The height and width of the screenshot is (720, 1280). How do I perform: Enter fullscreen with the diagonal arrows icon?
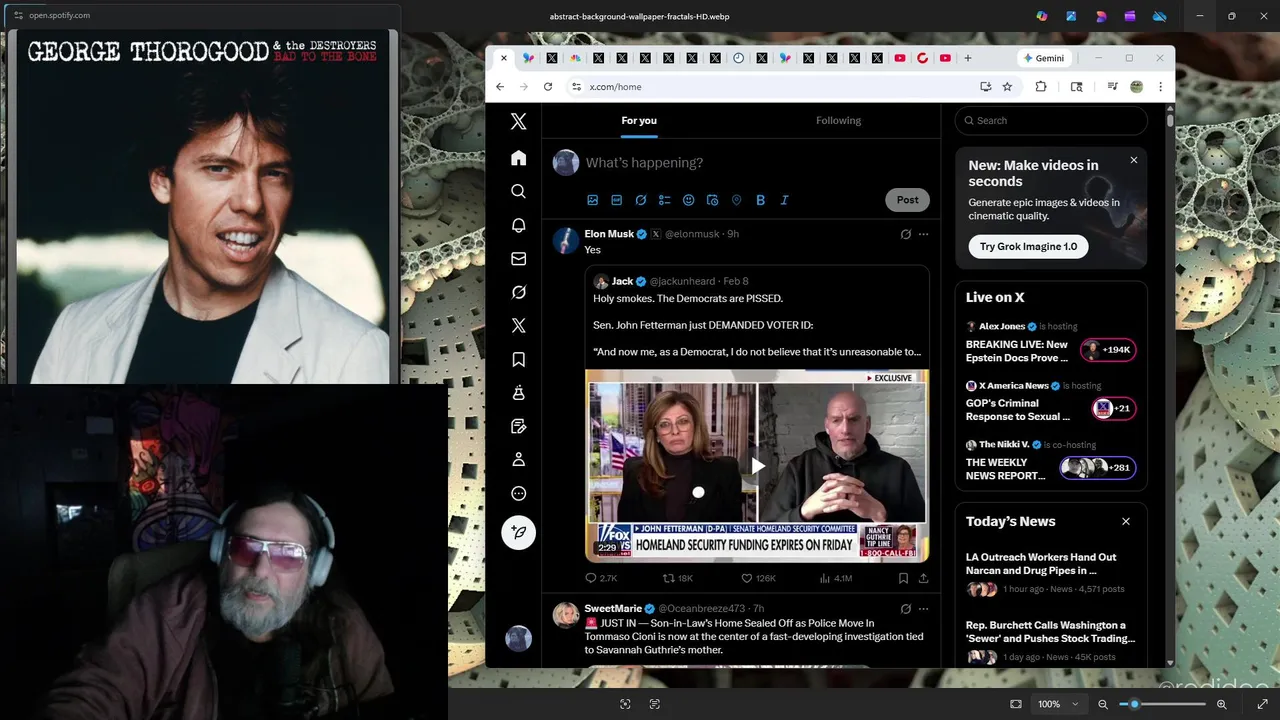click(x=1262, y=704)
